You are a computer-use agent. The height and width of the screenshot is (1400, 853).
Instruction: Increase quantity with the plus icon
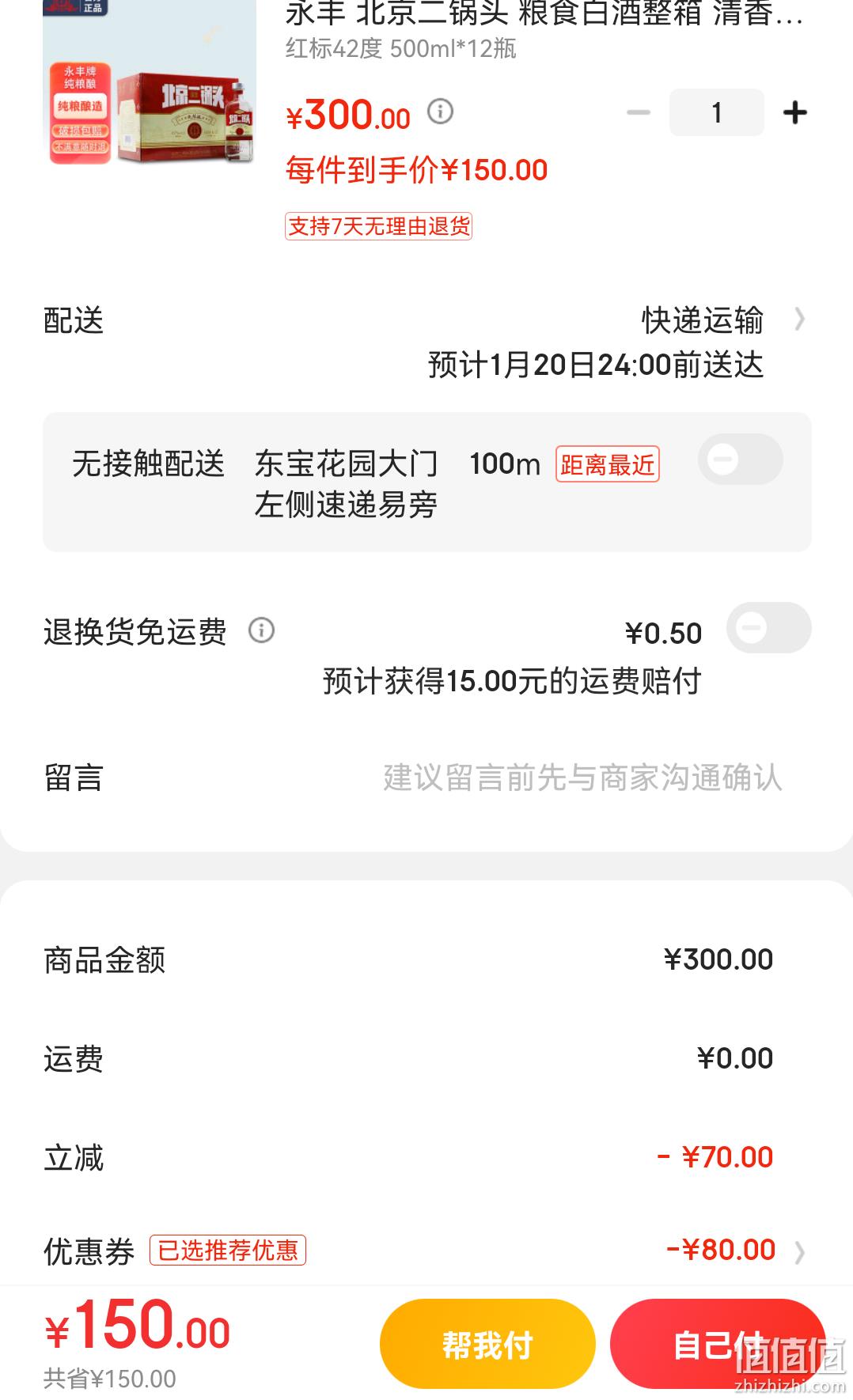point(794,112)
